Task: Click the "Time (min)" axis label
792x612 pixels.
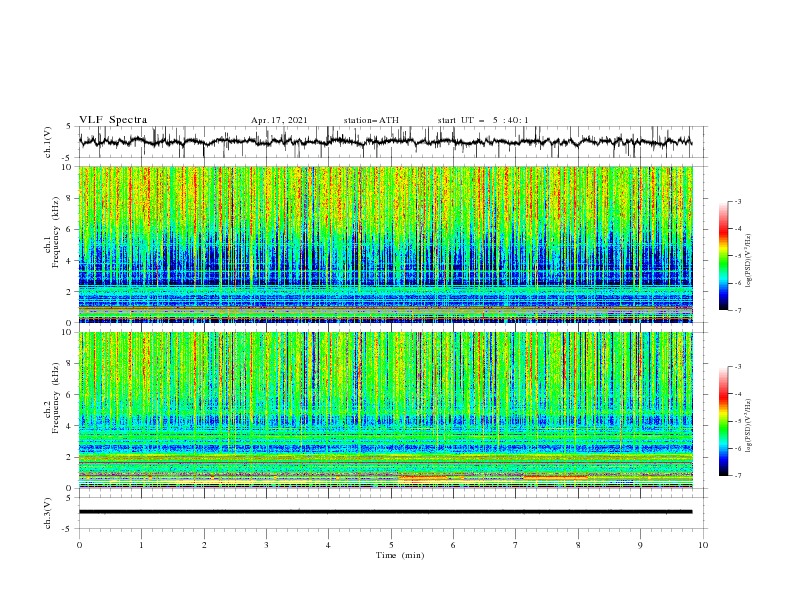Action: pyautogui.click(x=400, y=555)
